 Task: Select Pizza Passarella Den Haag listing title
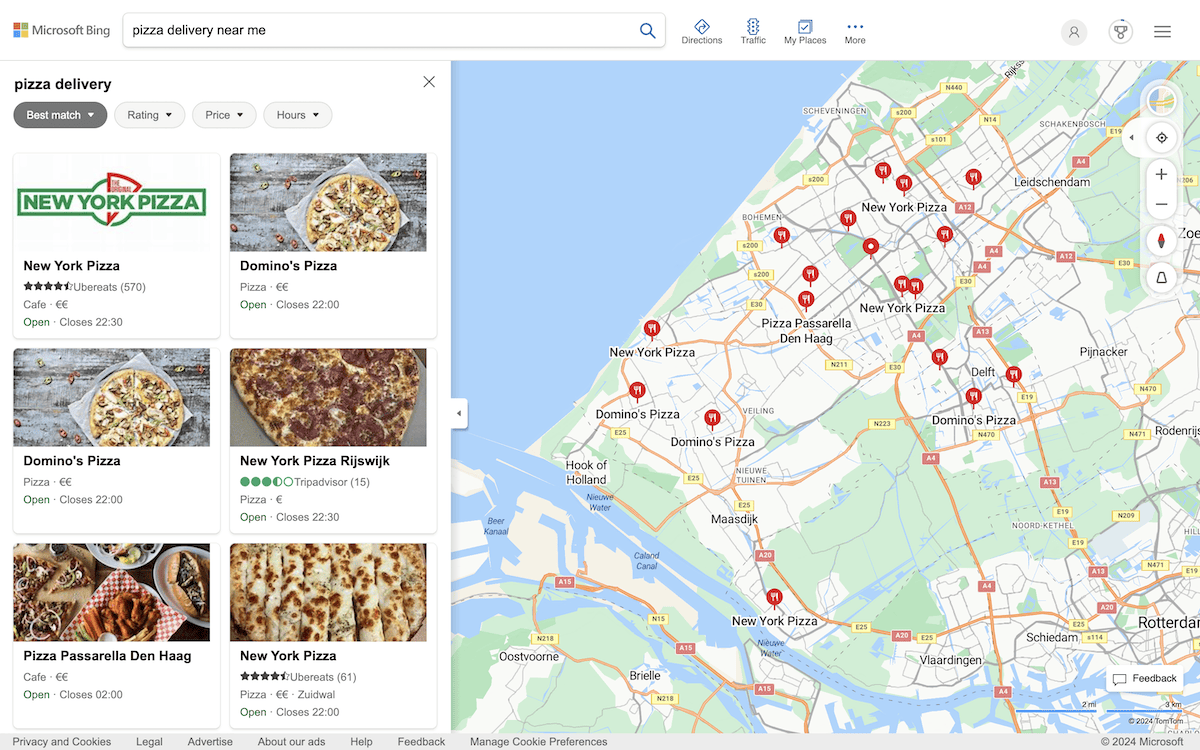coord(107,656)
